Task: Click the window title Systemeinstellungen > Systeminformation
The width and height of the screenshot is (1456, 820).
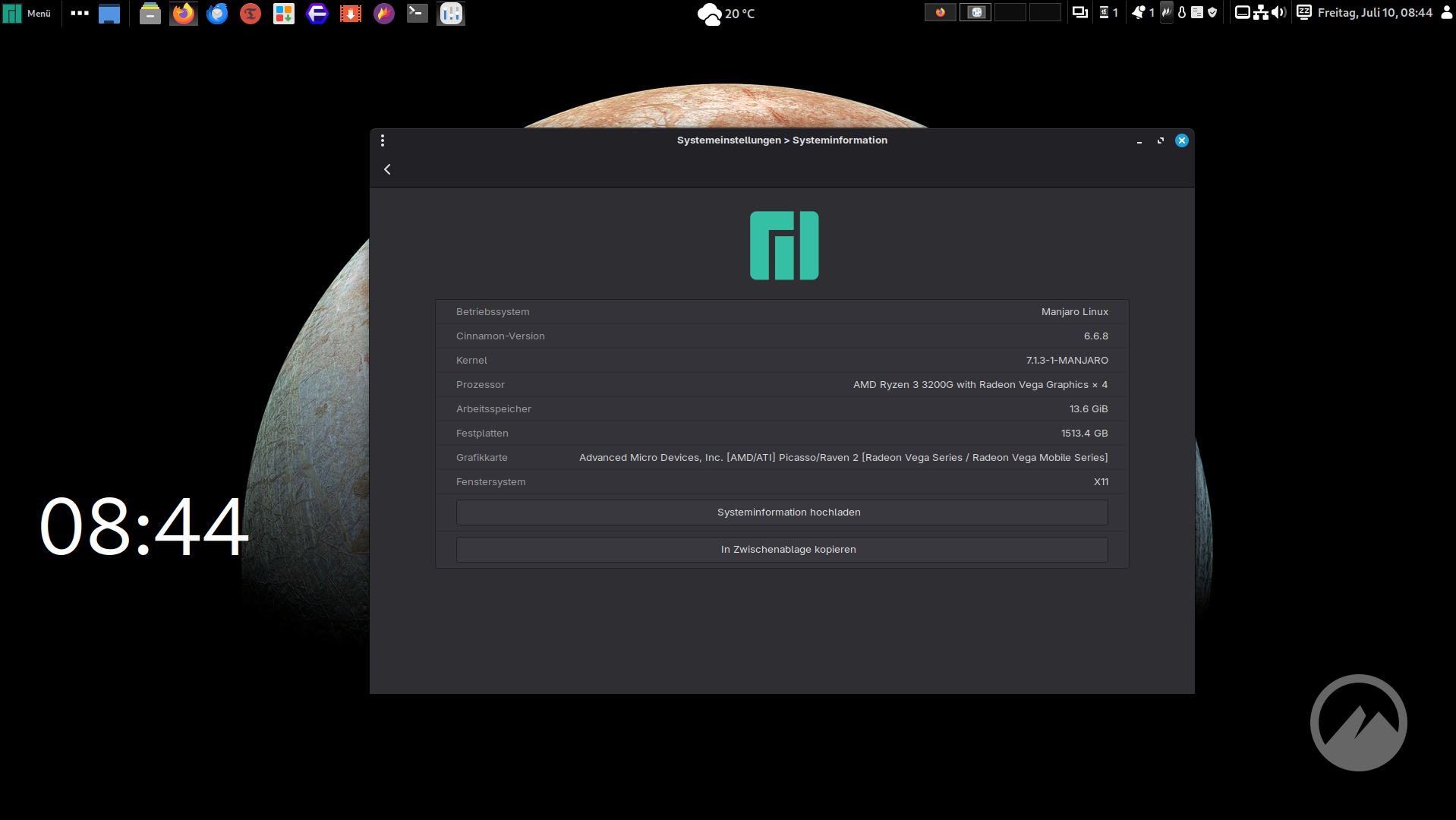Action: coord(782,140)
